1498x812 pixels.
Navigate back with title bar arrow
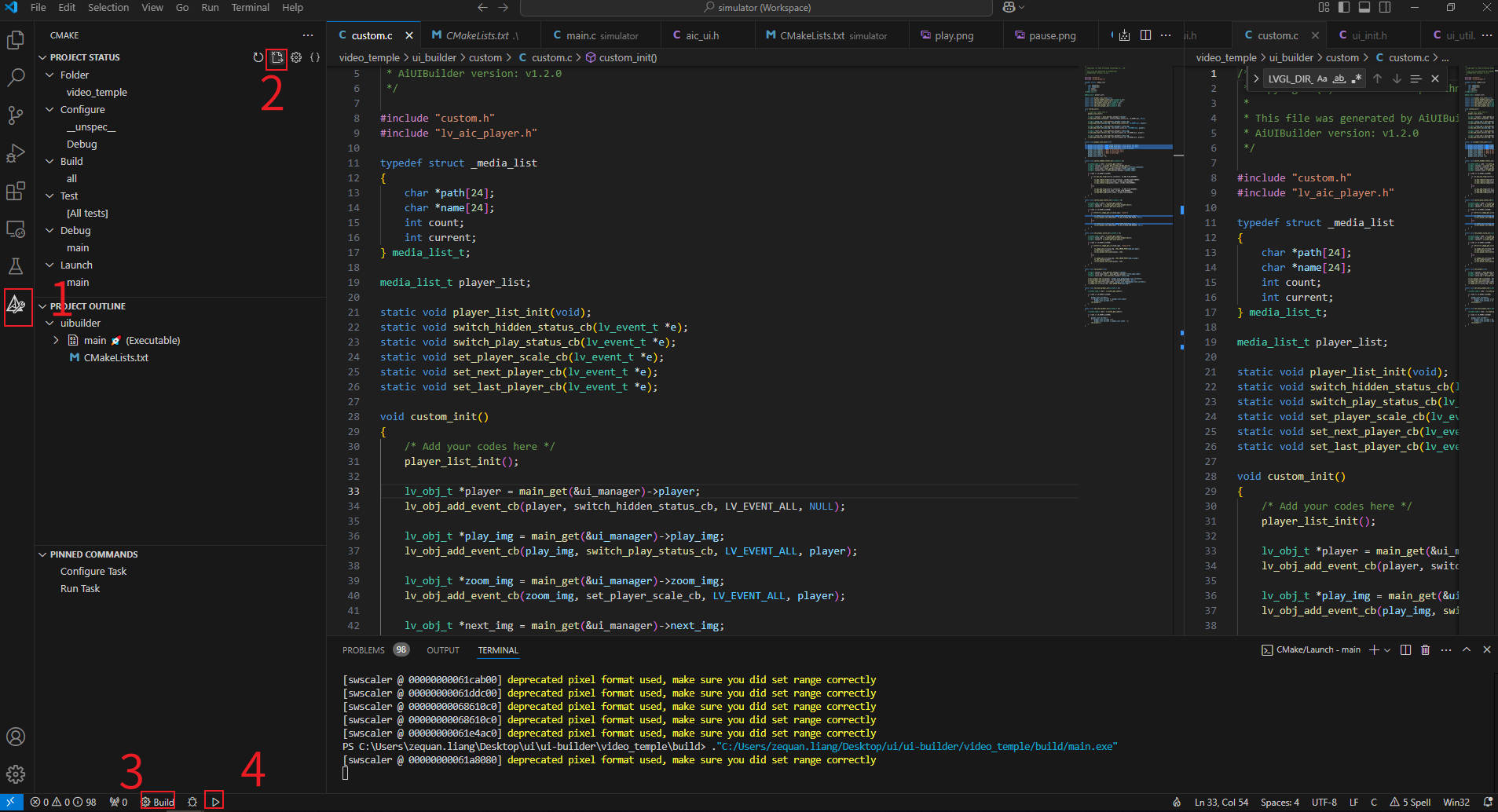482,7
